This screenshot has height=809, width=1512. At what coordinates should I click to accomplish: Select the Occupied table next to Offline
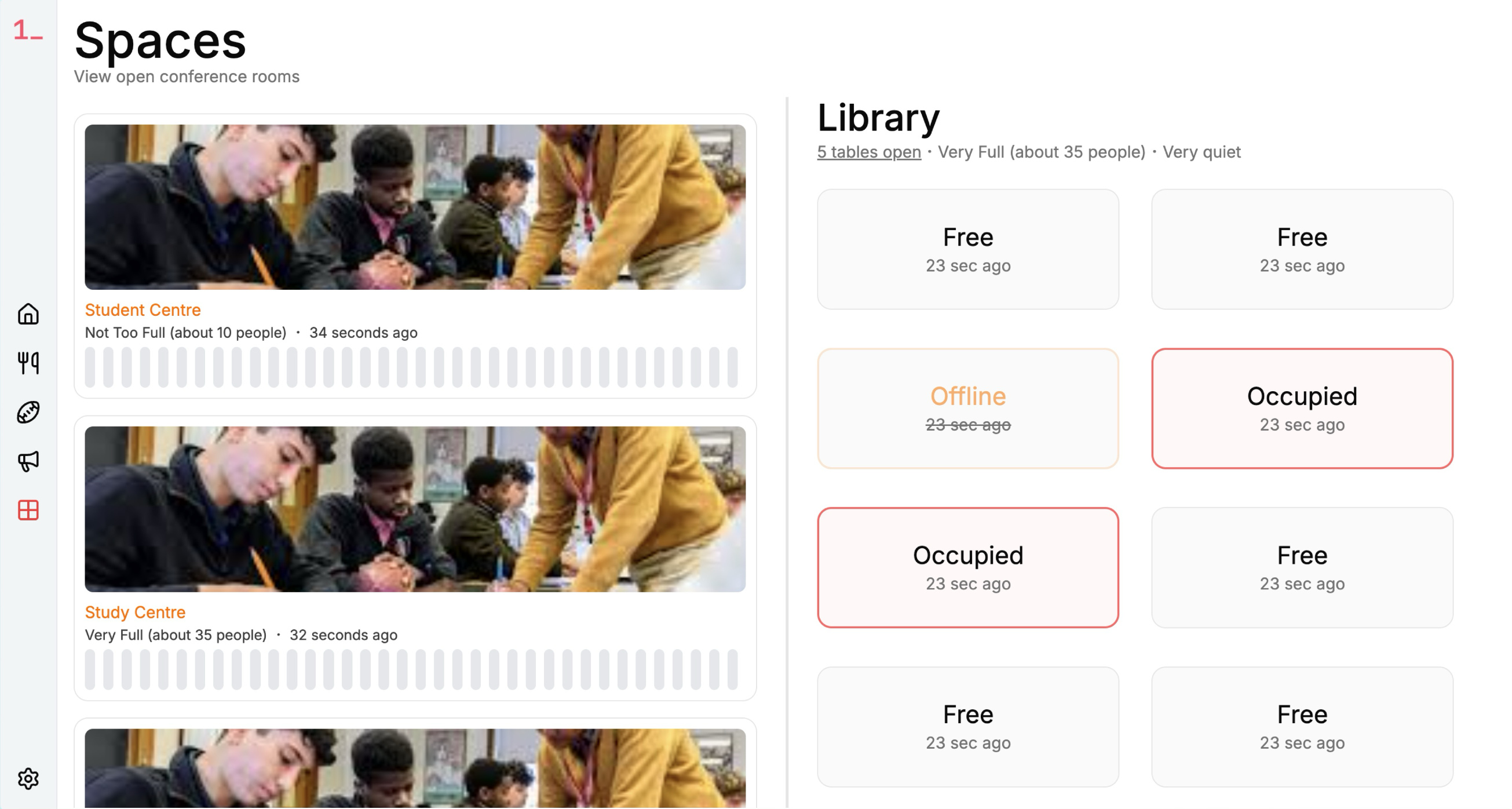pyautogui.click(x=1302, y=409)
